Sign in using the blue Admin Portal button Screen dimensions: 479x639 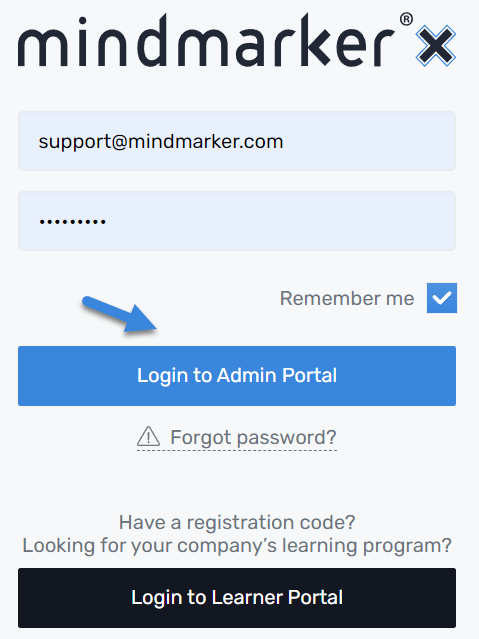tap(237, 376)
